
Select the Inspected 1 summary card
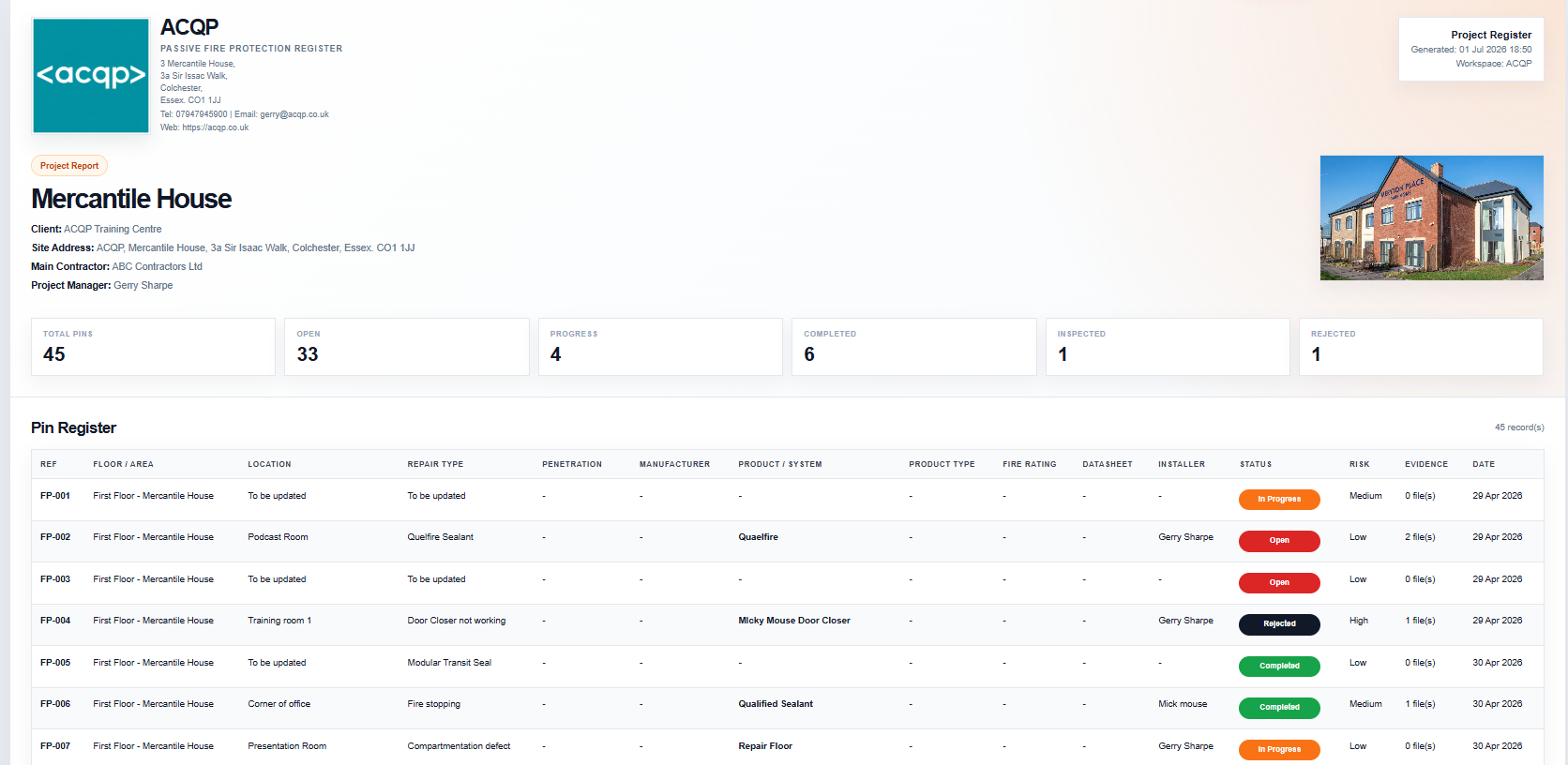click(x=1168, y=347)
